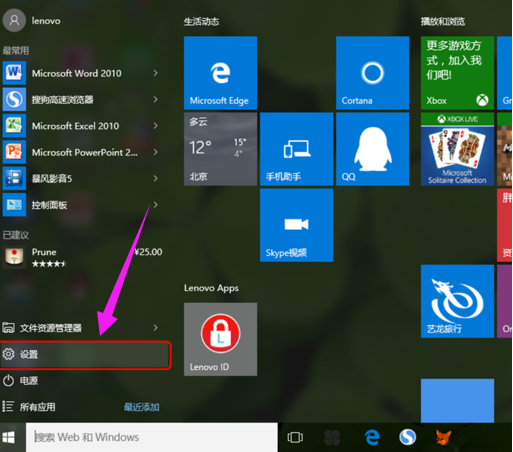Image resolution: width=513 pixels, height=452 pixels.
Task: Open 控制面板 Control Panel entry
Action: click(x=82, y=205)
